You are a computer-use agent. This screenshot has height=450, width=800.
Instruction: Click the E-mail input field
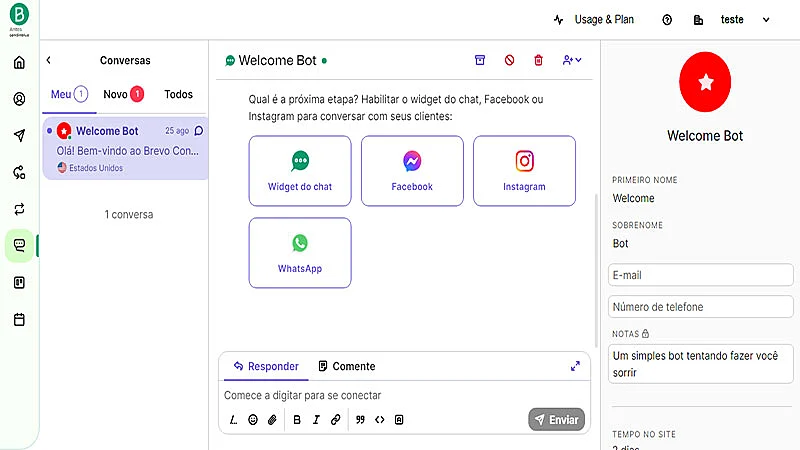tap(700, 275)
